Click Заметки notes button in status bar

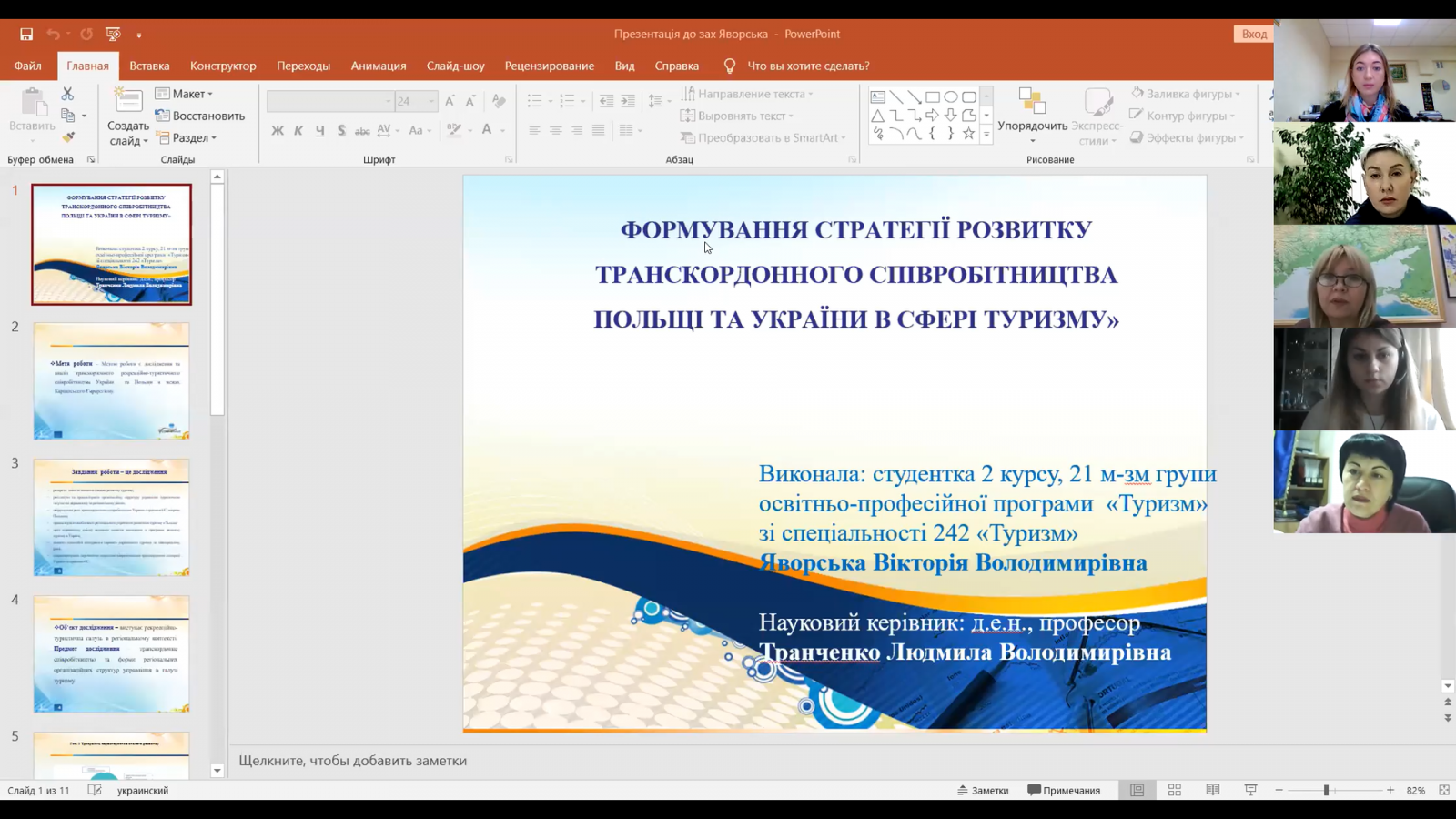(983, 790)
